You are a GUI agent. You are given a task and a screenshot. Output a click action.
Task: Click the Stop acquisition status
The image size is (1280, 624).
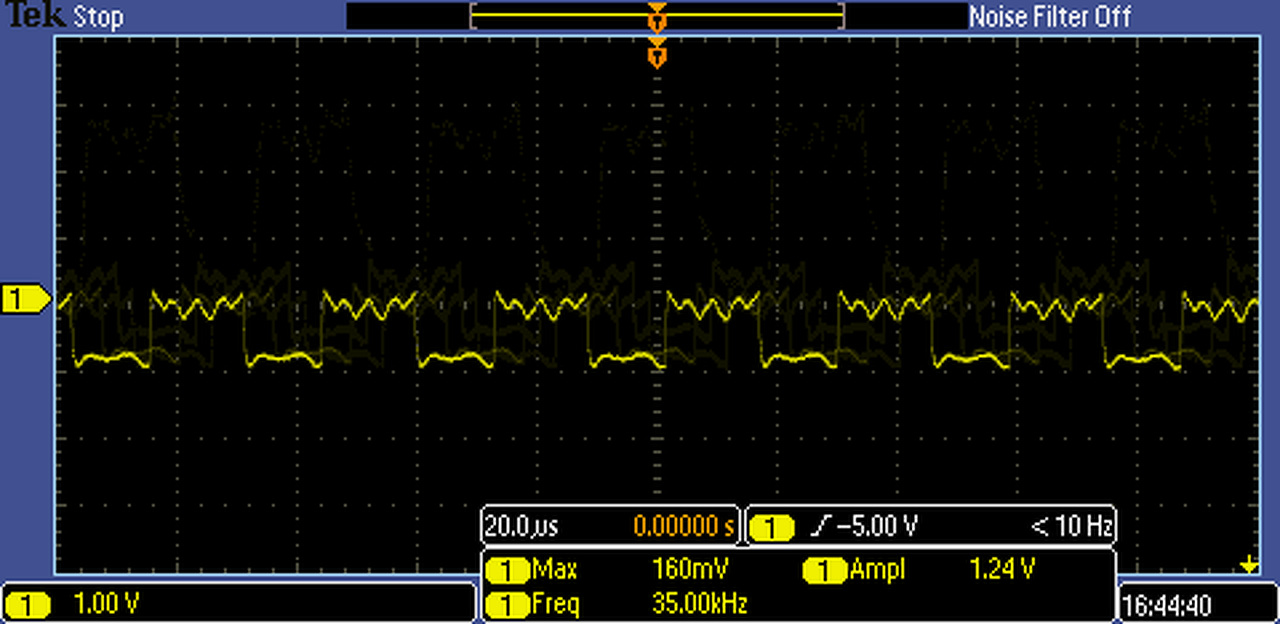pos(98,17)
